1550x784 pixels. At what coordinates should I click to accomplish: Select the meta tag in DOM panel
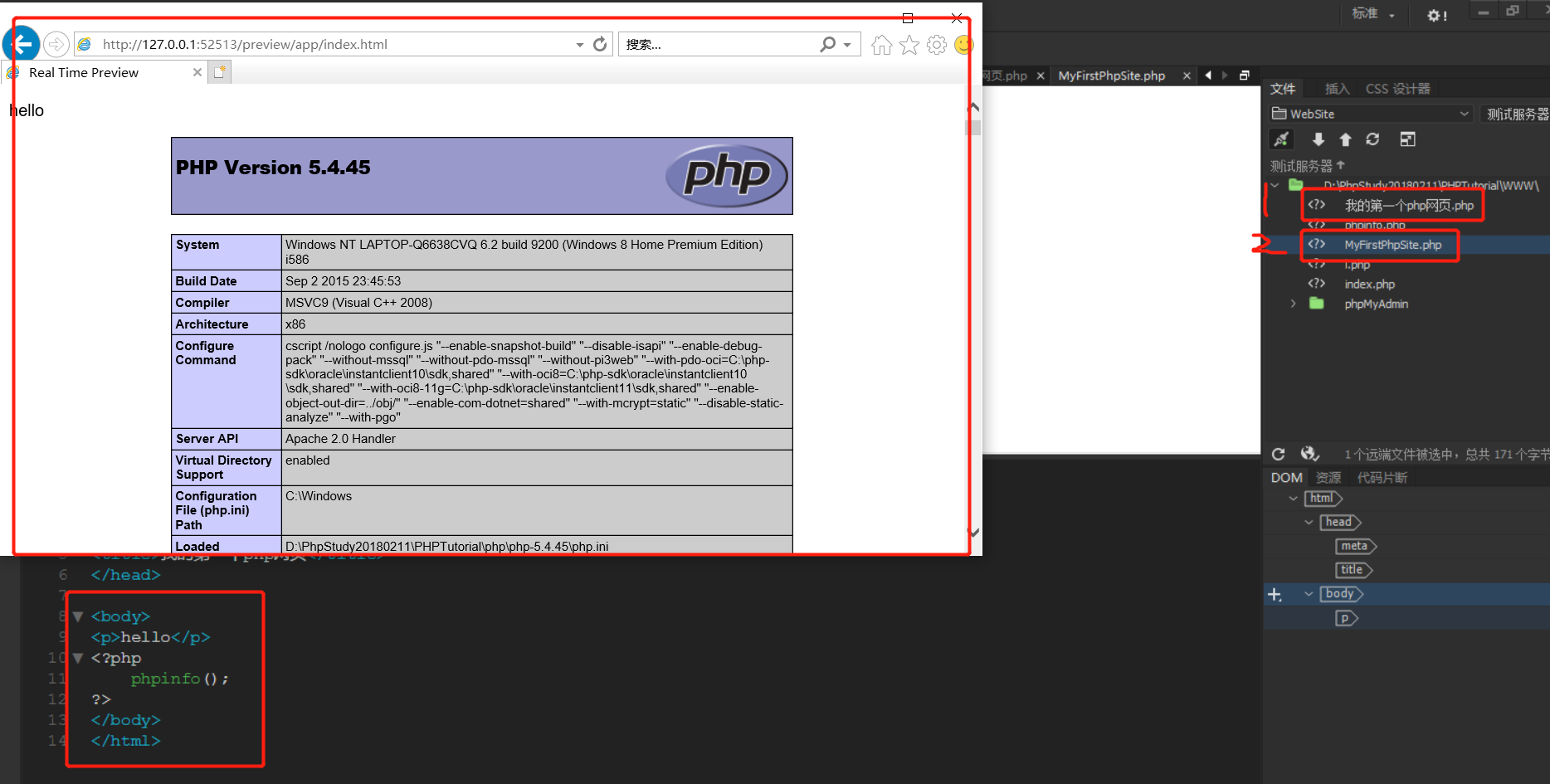pyautogui.click(x=1356, y=546)
